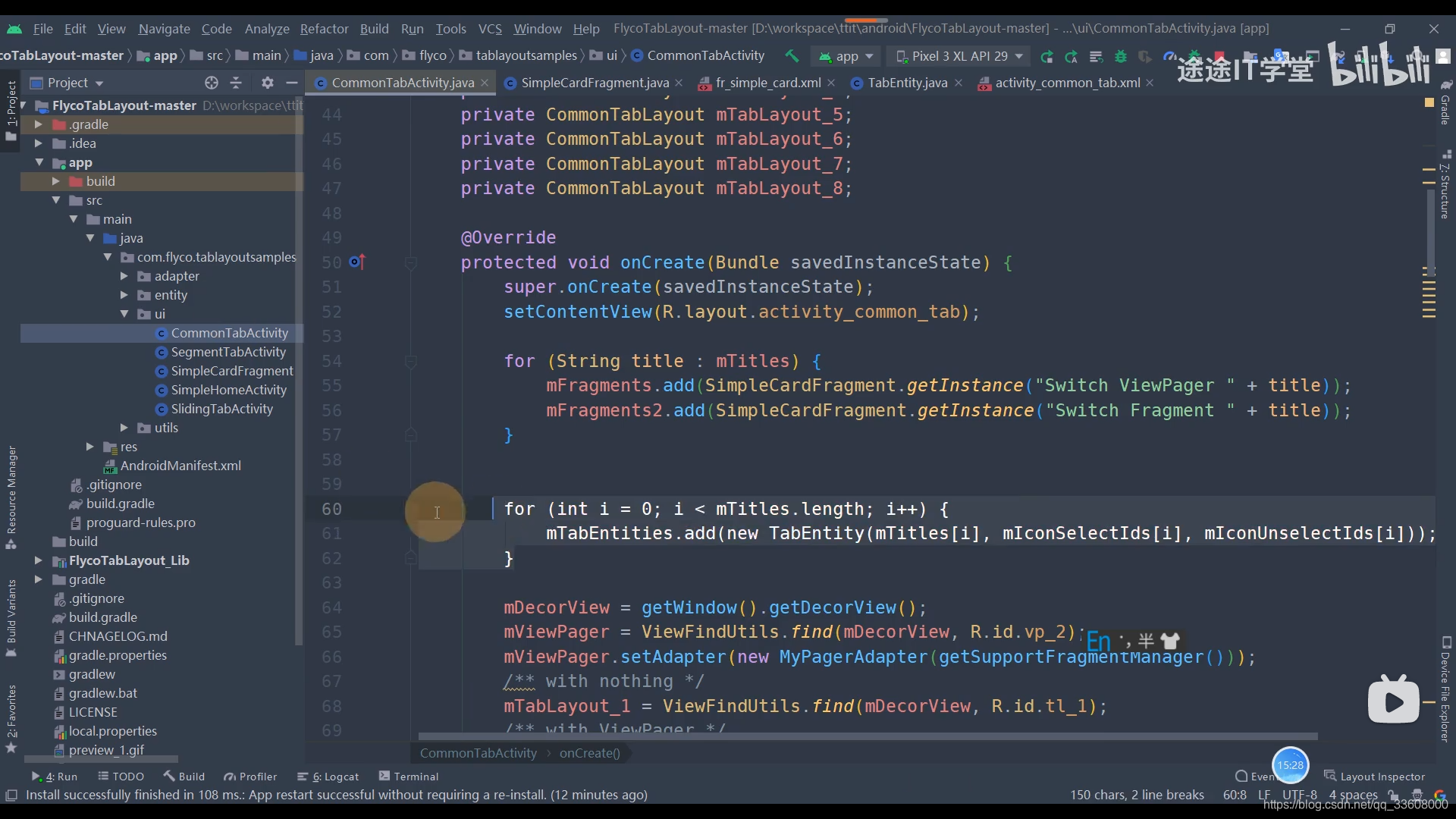Open the Favorites side panel
Image resolution: width=1456 pixels, height=819 pixels.
tap(11, 718)
